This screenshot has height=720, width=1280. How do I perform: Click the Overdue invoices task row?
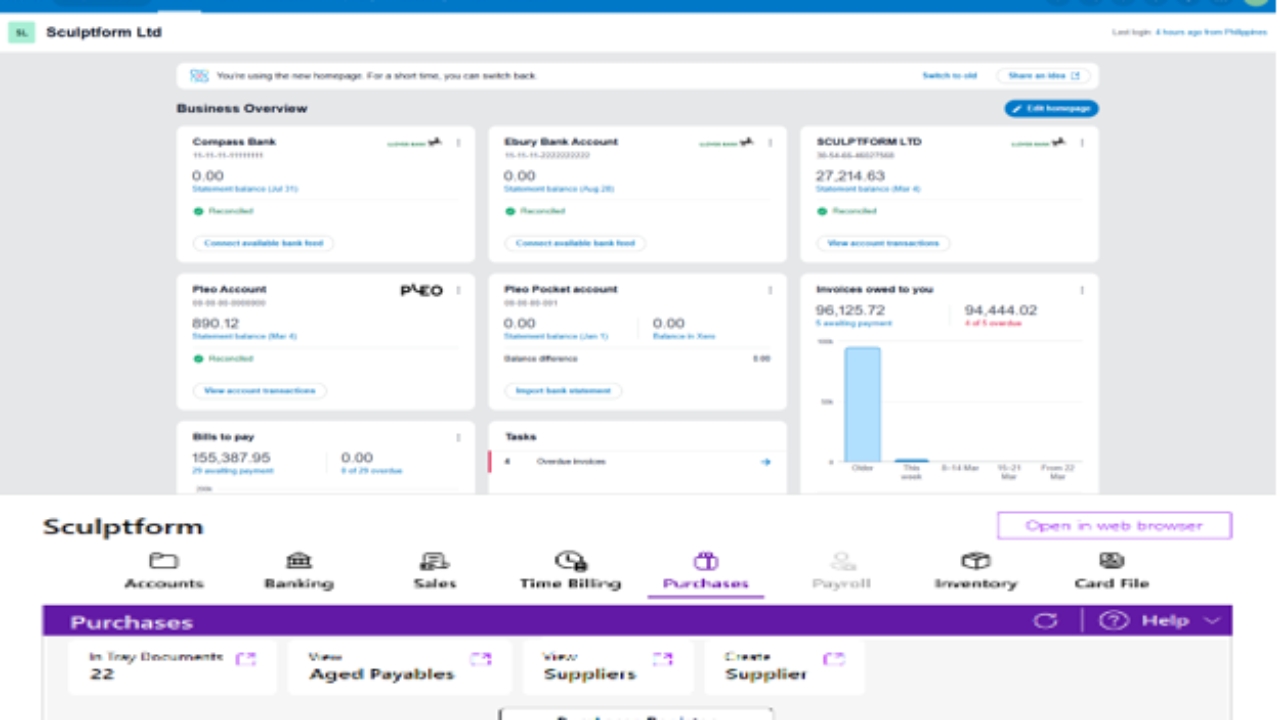[x=638, y=462]
